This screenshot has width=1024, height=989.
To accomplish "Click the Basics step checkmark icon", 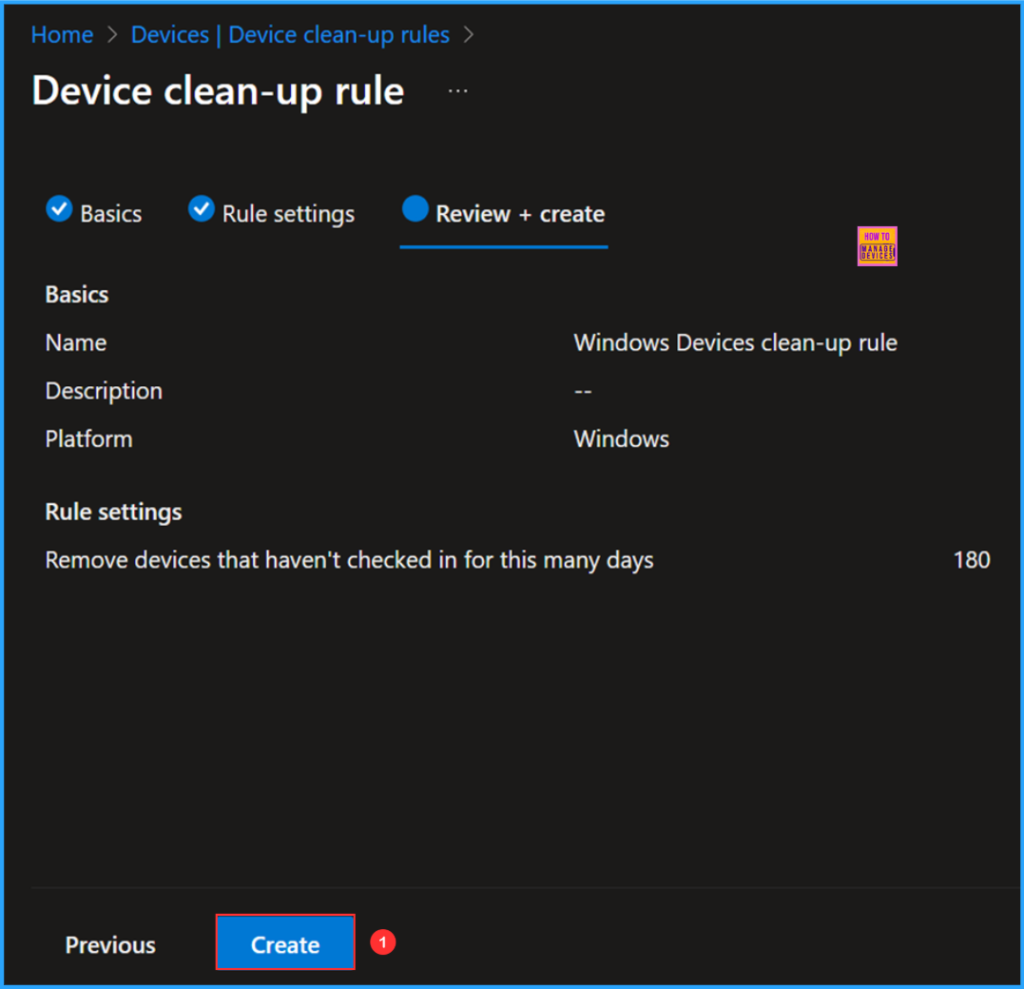I will pos(59,209).
